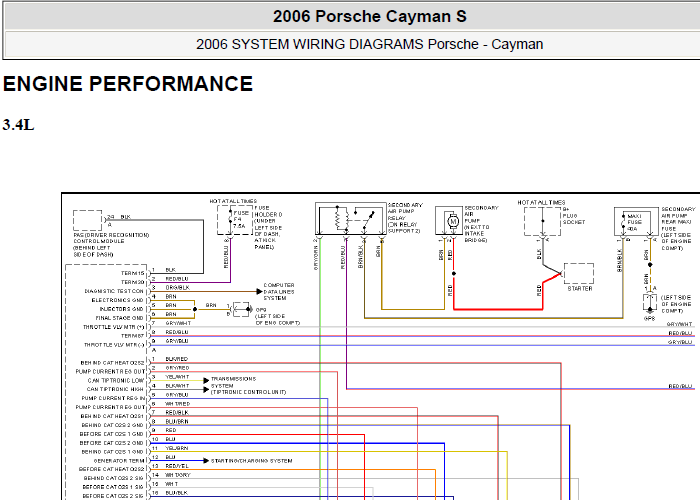700x500 pixels.
Task: Click the 'RED/BLK' wire color label
Action: 177,412
